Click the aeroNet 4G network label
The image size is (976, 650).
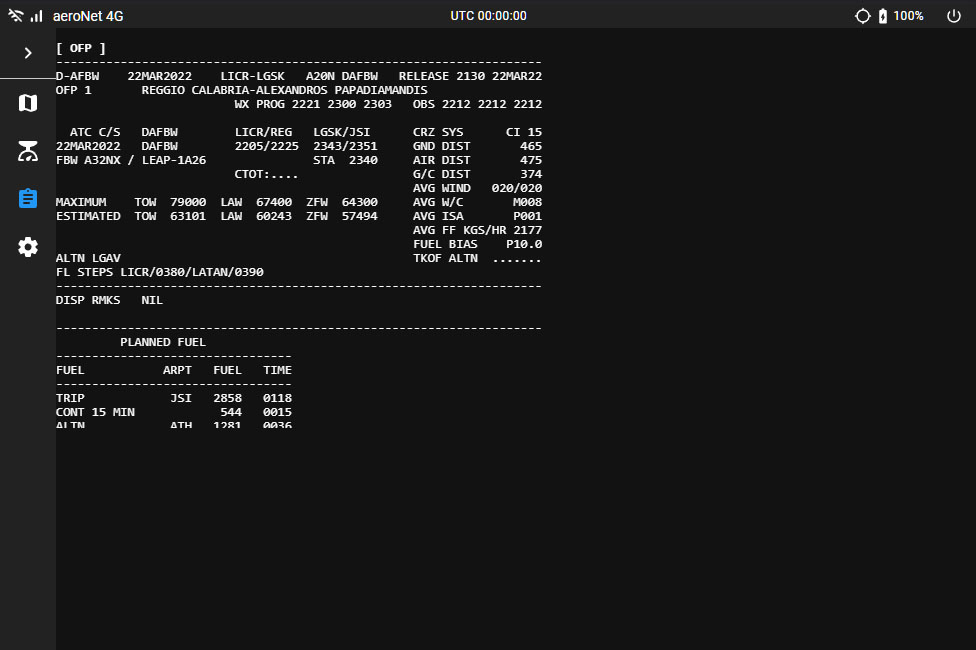tap(88, 16)
